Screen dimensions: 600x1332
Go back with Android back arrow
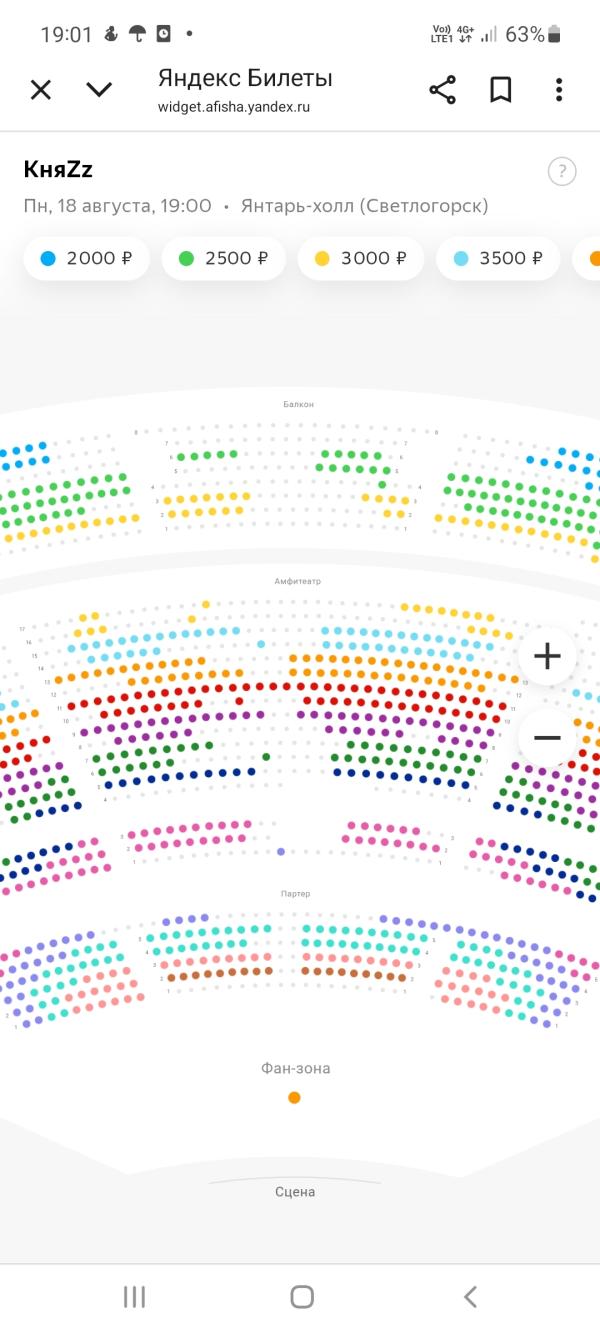pyautogui.click(x=470, y=1297)
